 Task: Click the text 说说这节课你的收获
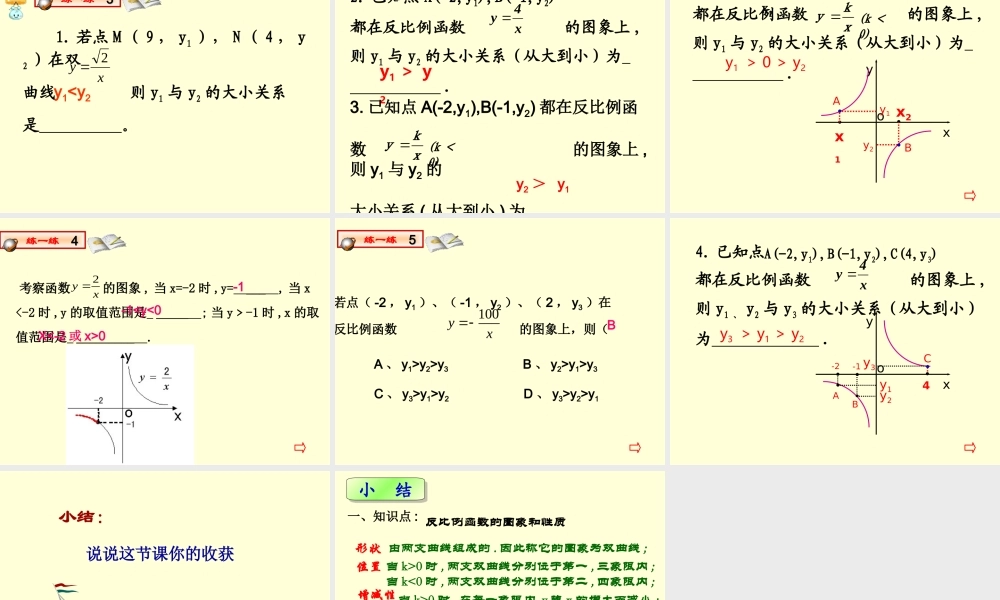pyautogui.click(x=160, y=553)
